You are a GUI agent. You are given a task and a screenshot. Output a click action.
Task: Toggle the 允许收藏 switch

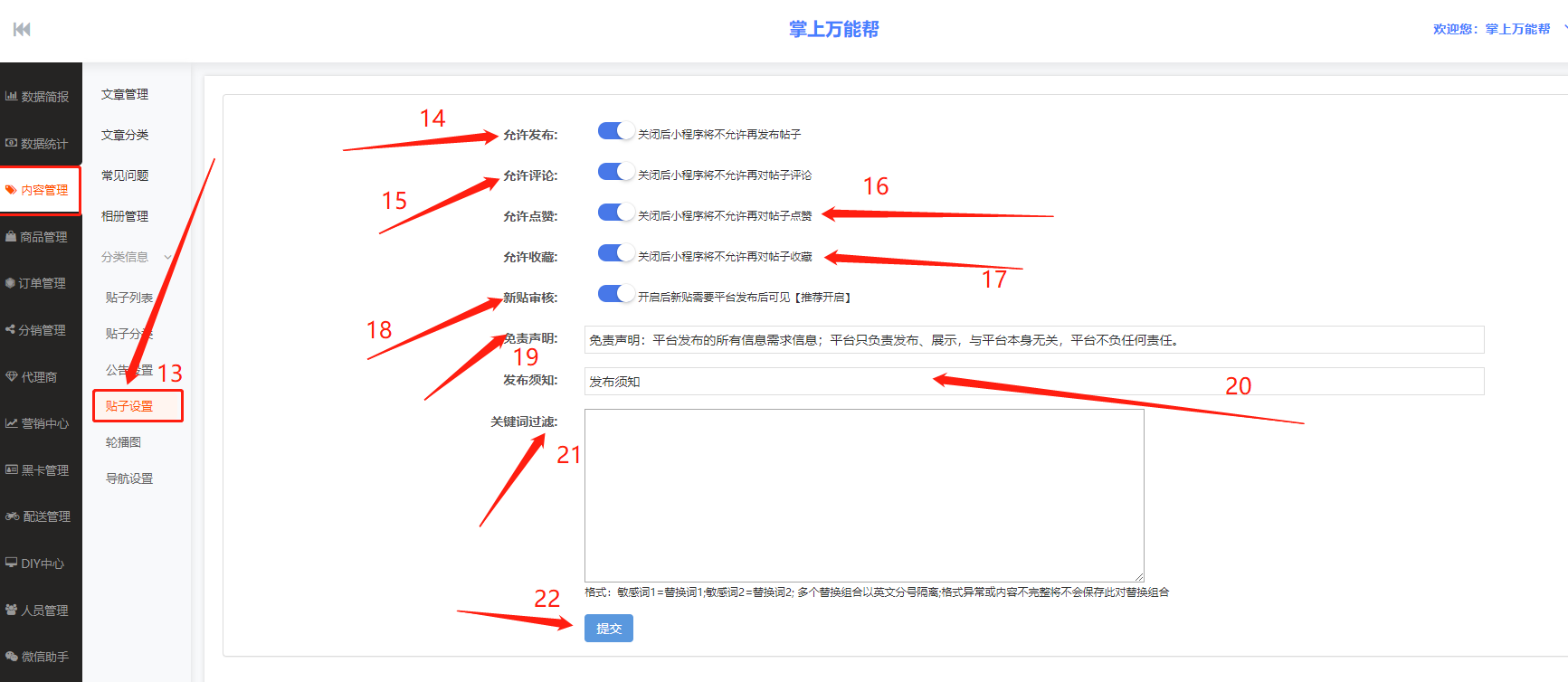click(x=616, y=253)
